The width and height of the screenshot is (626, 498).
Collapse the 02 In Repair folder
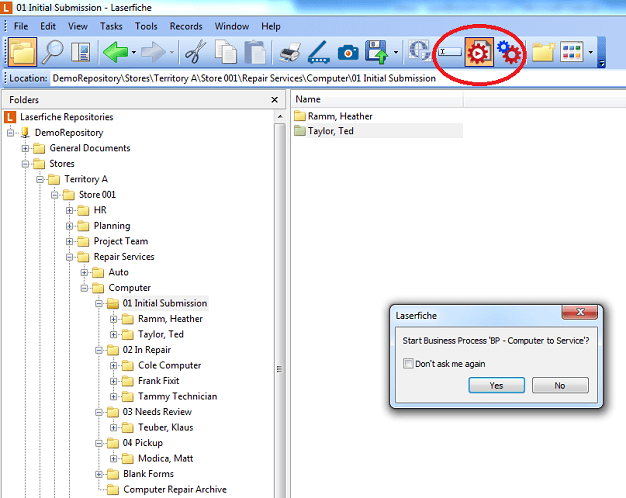coord(99,350)
